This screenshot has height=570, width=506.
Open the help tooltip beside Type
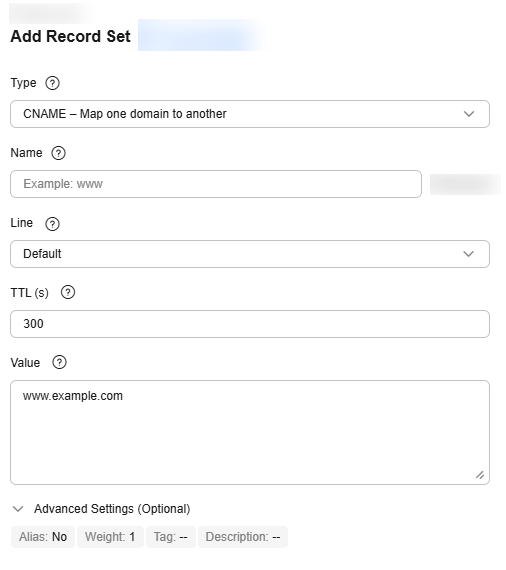52,83
